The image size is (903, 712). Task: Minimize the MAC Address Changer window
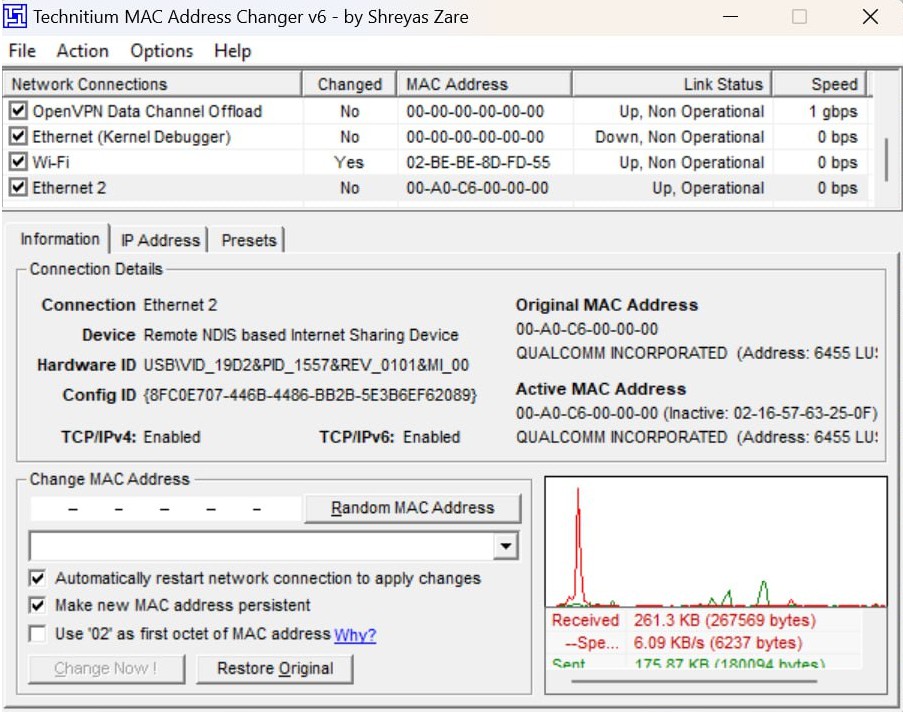(730, 17)
